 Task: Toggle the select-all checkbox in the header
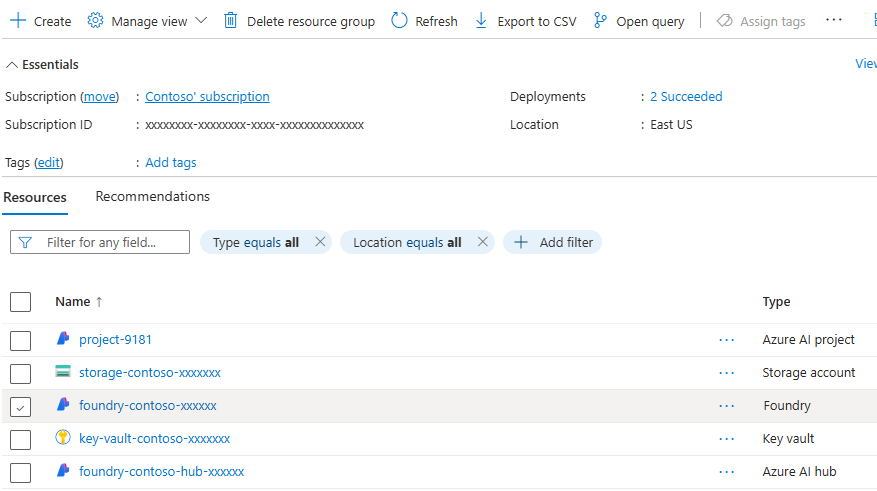pyautogui.click(x=21, y=302)
